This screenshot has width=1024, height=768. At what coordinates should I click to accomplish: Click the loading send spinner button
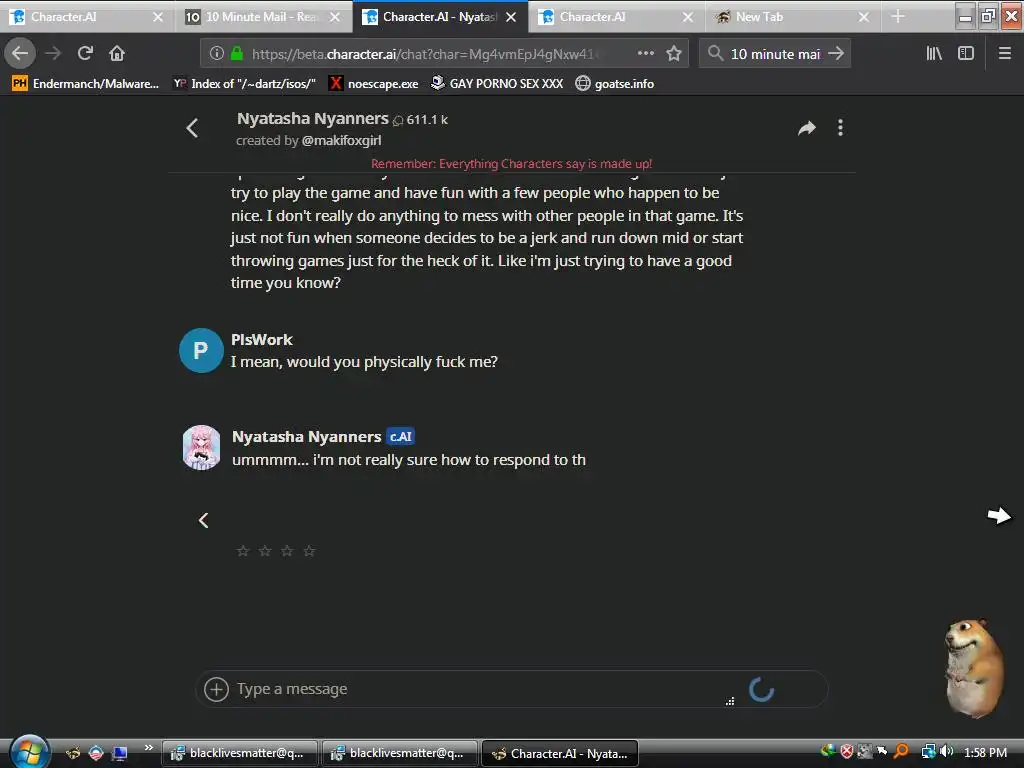[x=761, y=690]
